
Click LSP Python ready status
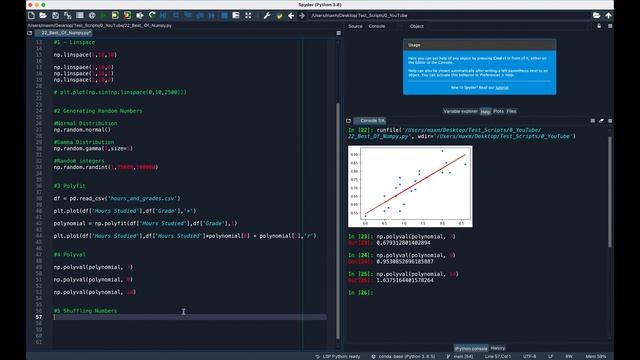click(338, 357)
